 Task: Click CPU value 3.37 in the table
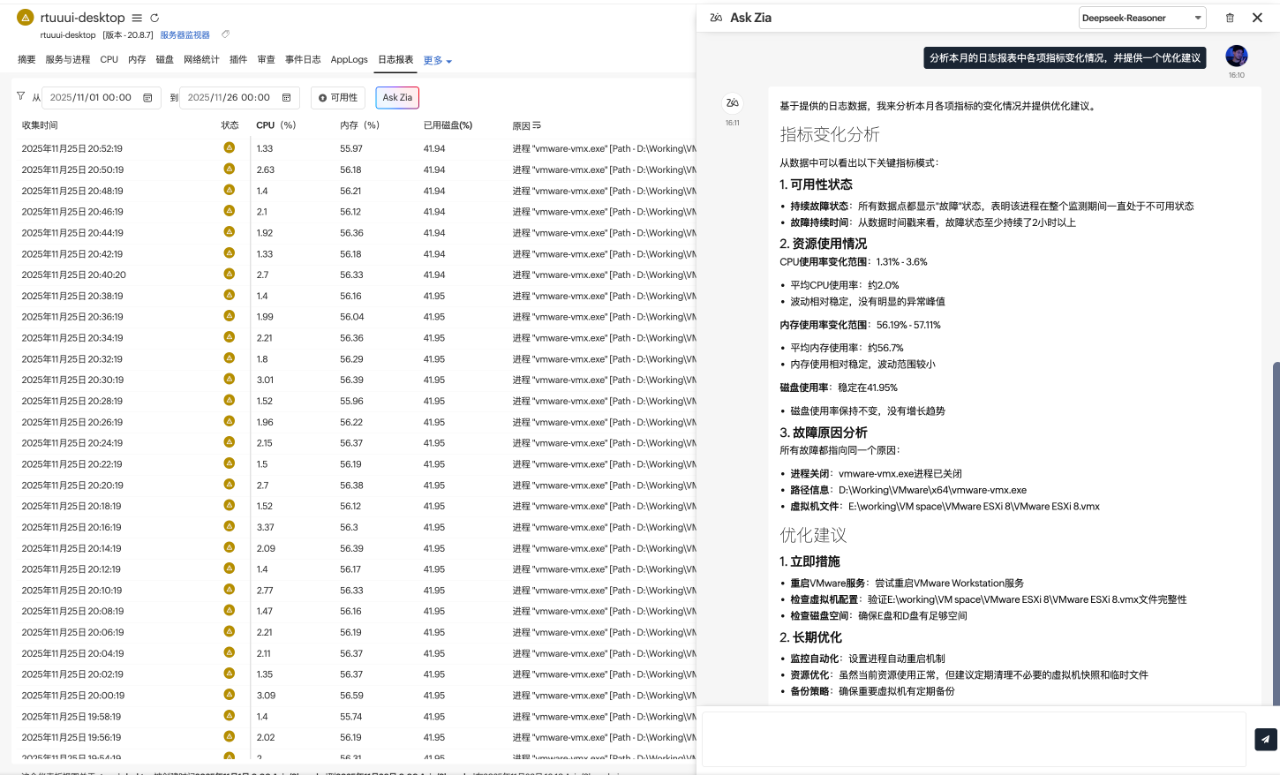(265, 527)
